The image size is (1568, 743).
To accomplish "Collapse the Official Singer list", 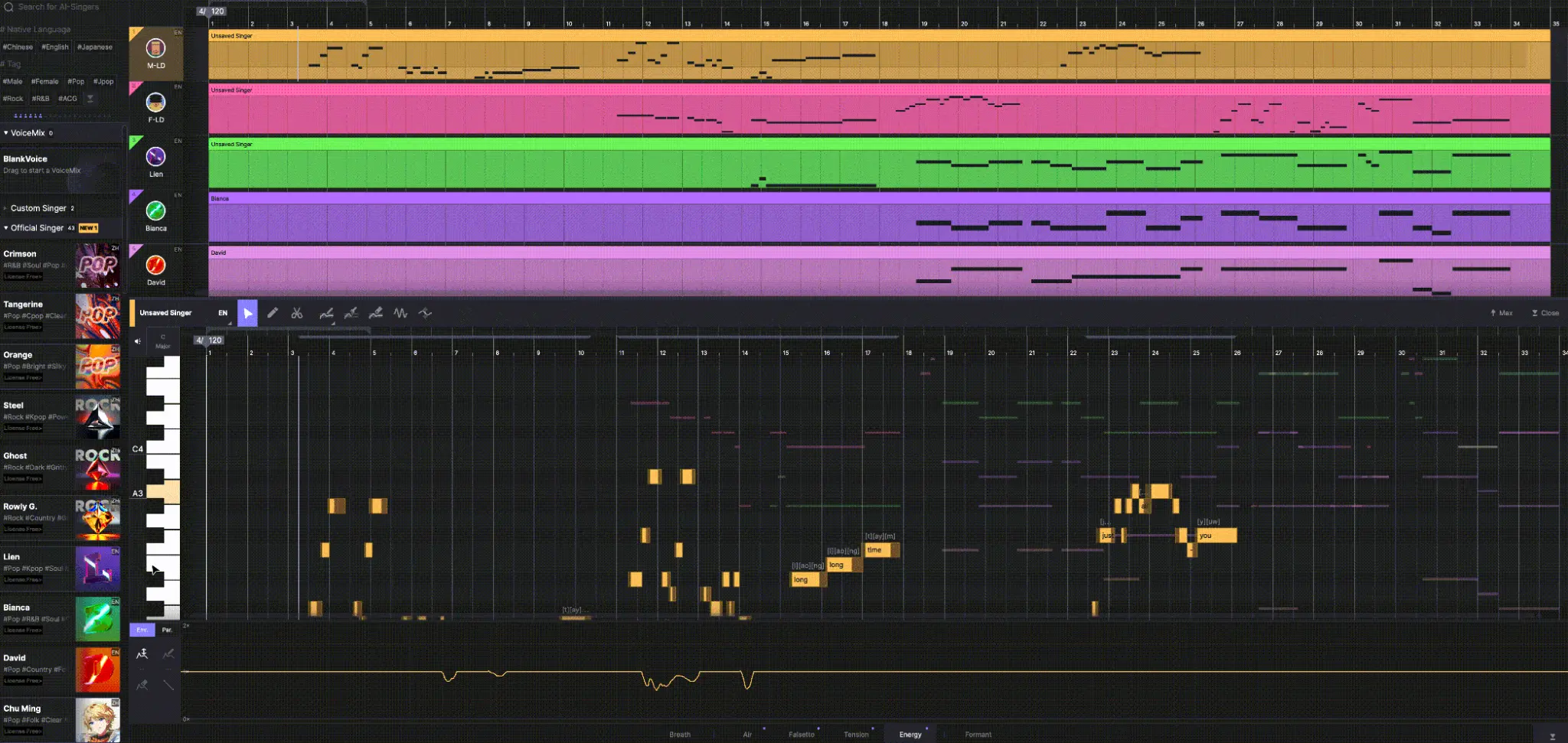I will click(x=6, y=228).
